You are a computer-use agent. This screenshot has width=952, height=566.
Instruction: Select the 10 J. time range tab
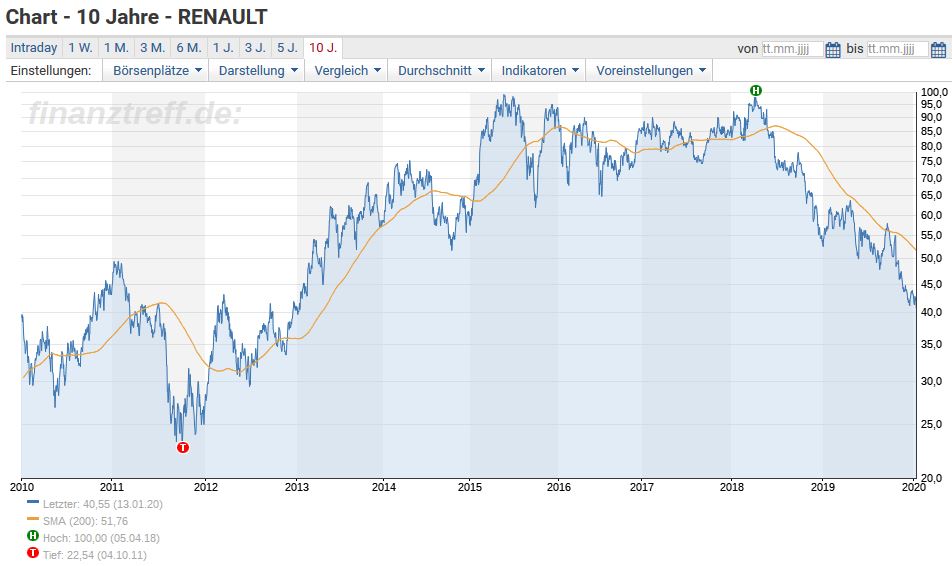click(323, 47)
